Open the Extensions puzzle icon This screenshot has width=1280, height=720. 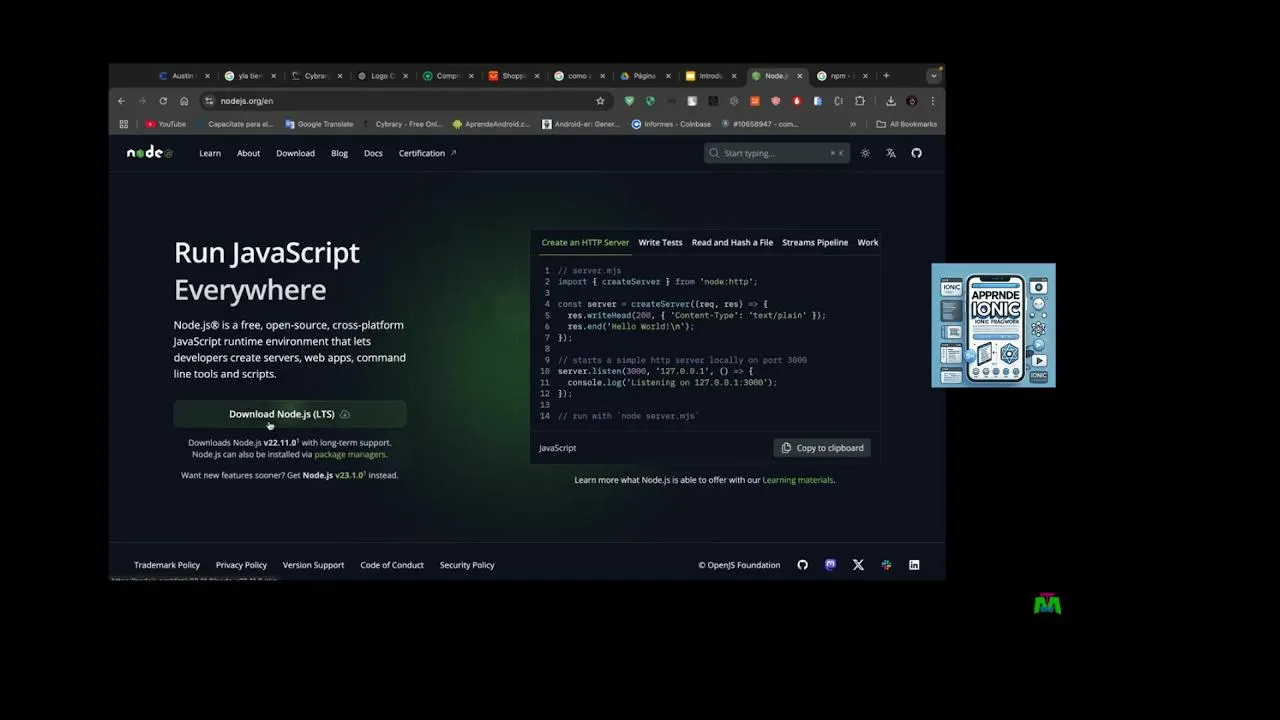click(x=859, y=101)
